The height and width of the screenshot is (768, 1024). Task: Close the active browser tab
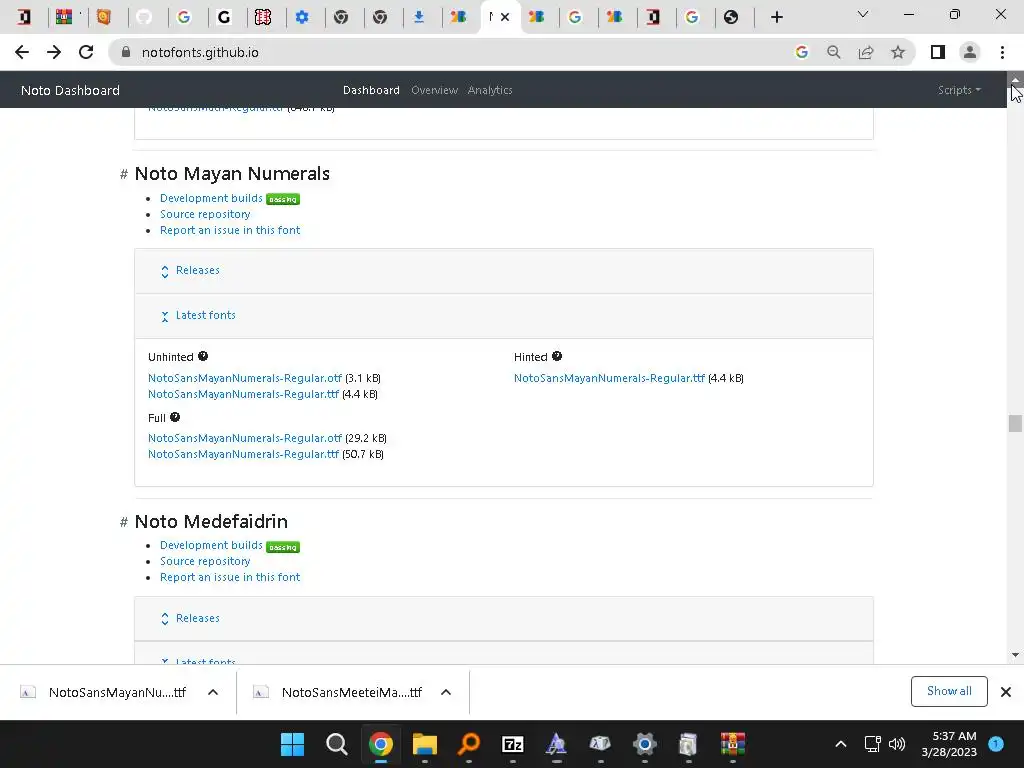click(505, 17)
